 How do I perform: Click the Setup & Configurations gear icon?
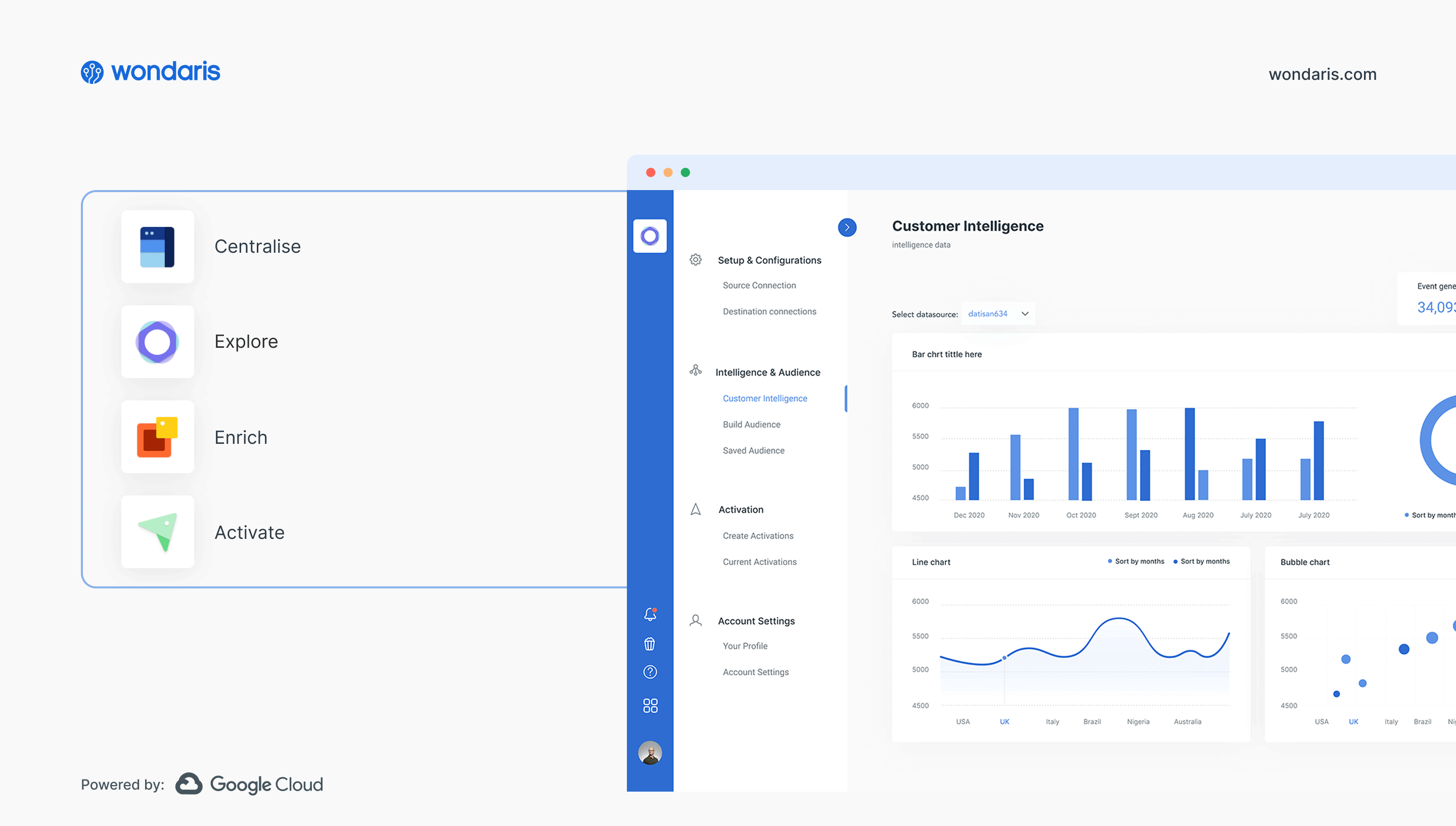pyautogui.click(x=695, y=260)
